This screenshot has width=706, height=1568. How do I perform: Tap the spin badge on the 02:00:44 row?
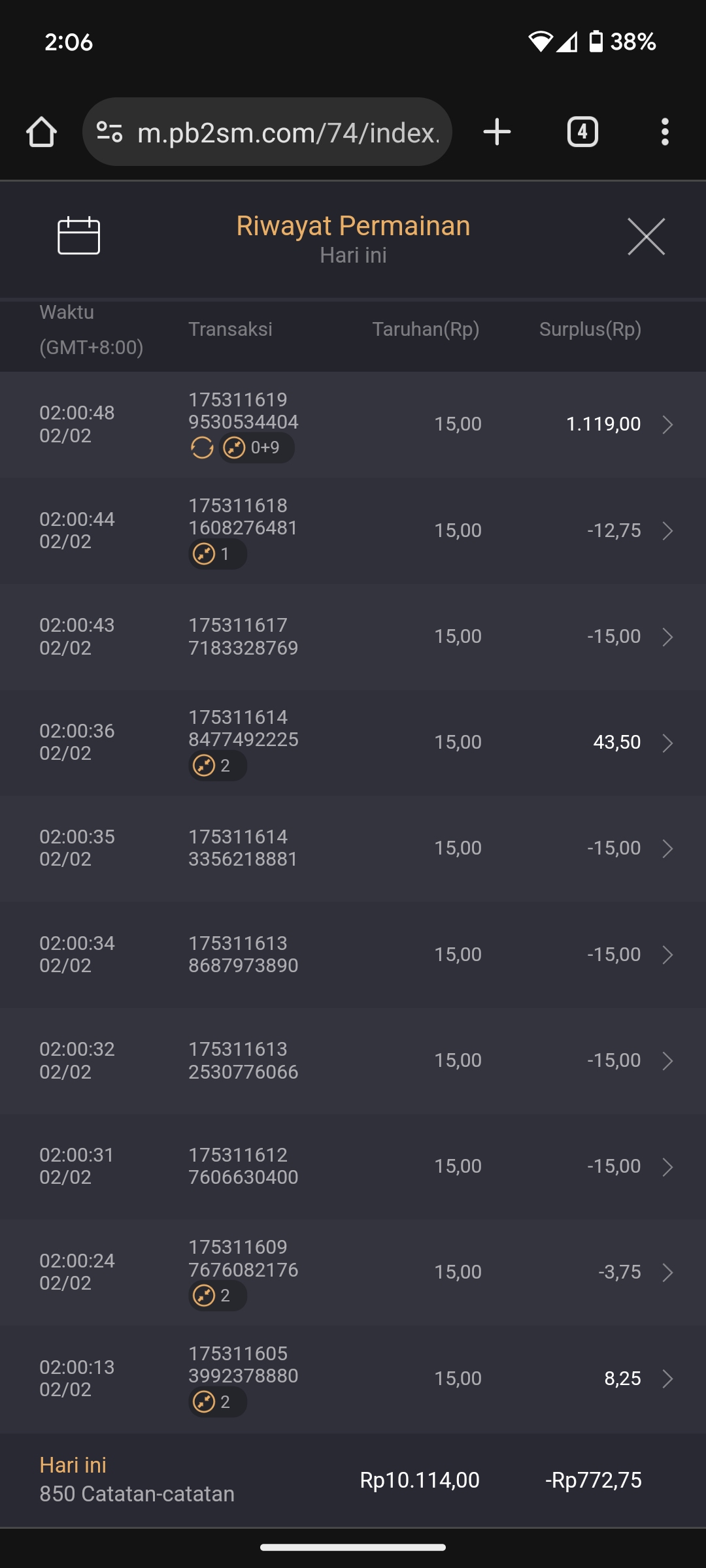click(x=217, y=555)
